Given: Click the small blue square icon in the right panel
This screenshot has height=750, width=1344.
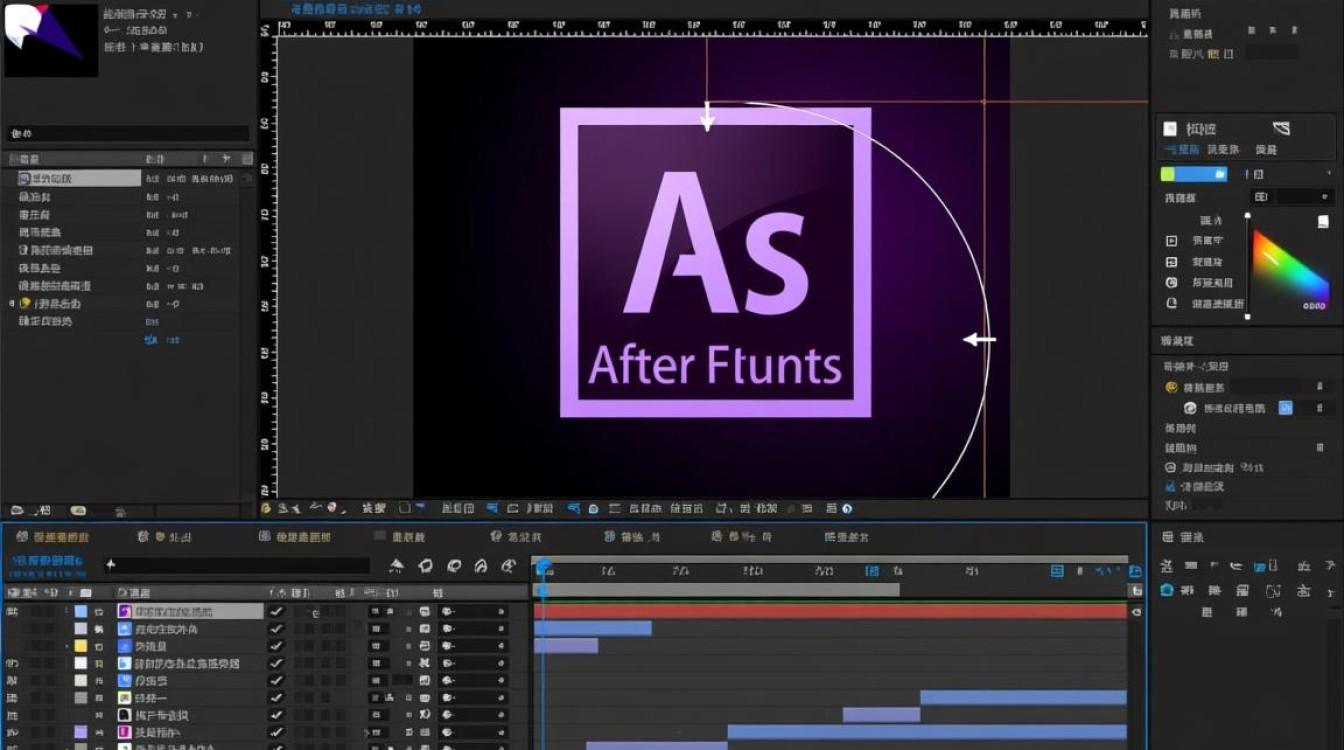Looking at the screenshot, I should pyautogui.click(x=1286, y=407).
